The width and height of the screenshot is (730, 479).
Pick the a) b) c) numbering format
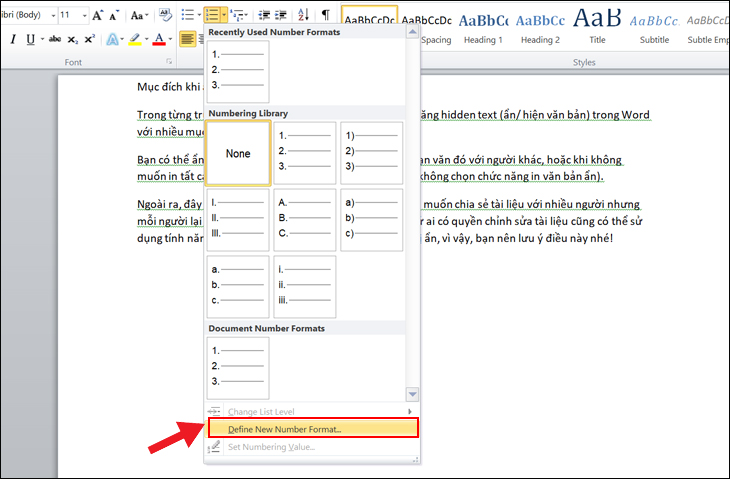click(x=372, y=220)
